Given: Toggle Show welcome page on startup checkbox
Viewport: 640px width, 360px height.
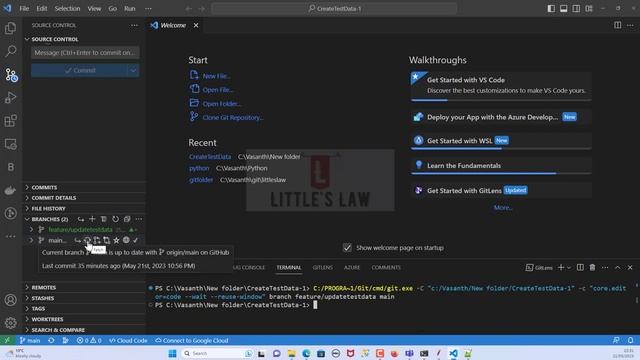Looking at the screenshot, I should pos(347,248).
